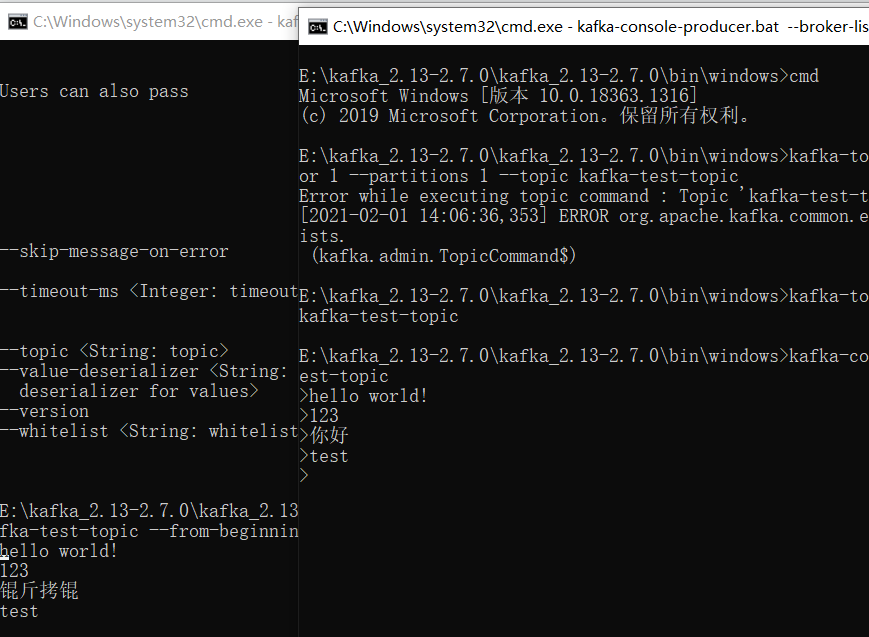This screenshot has height=637, width=869.
Task: Click the kafka-console-producer.bat window title bar
Action: tap(600, 27)
